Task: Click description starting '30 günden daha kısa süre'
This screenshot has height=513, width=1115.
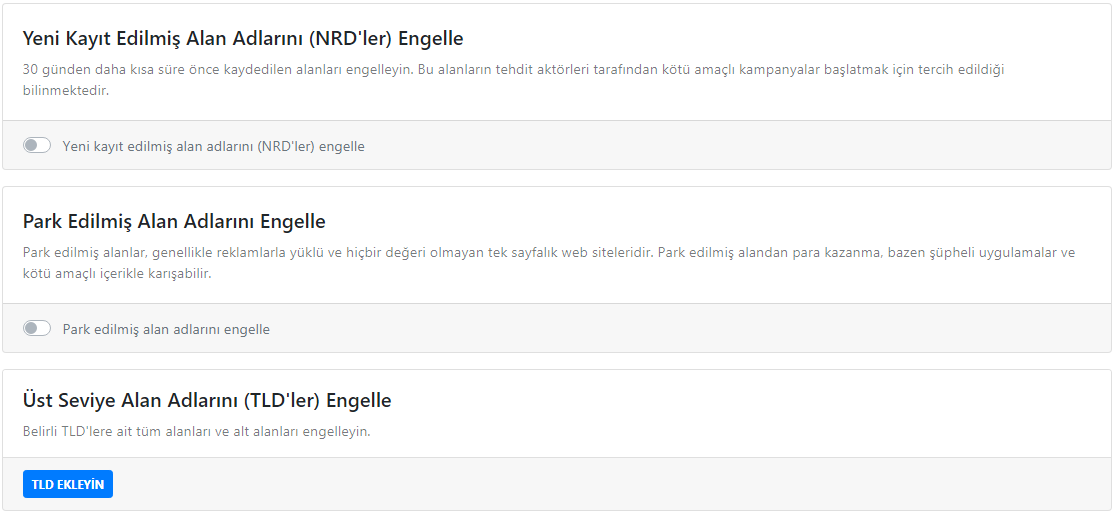Action: [x=400, y=70]
